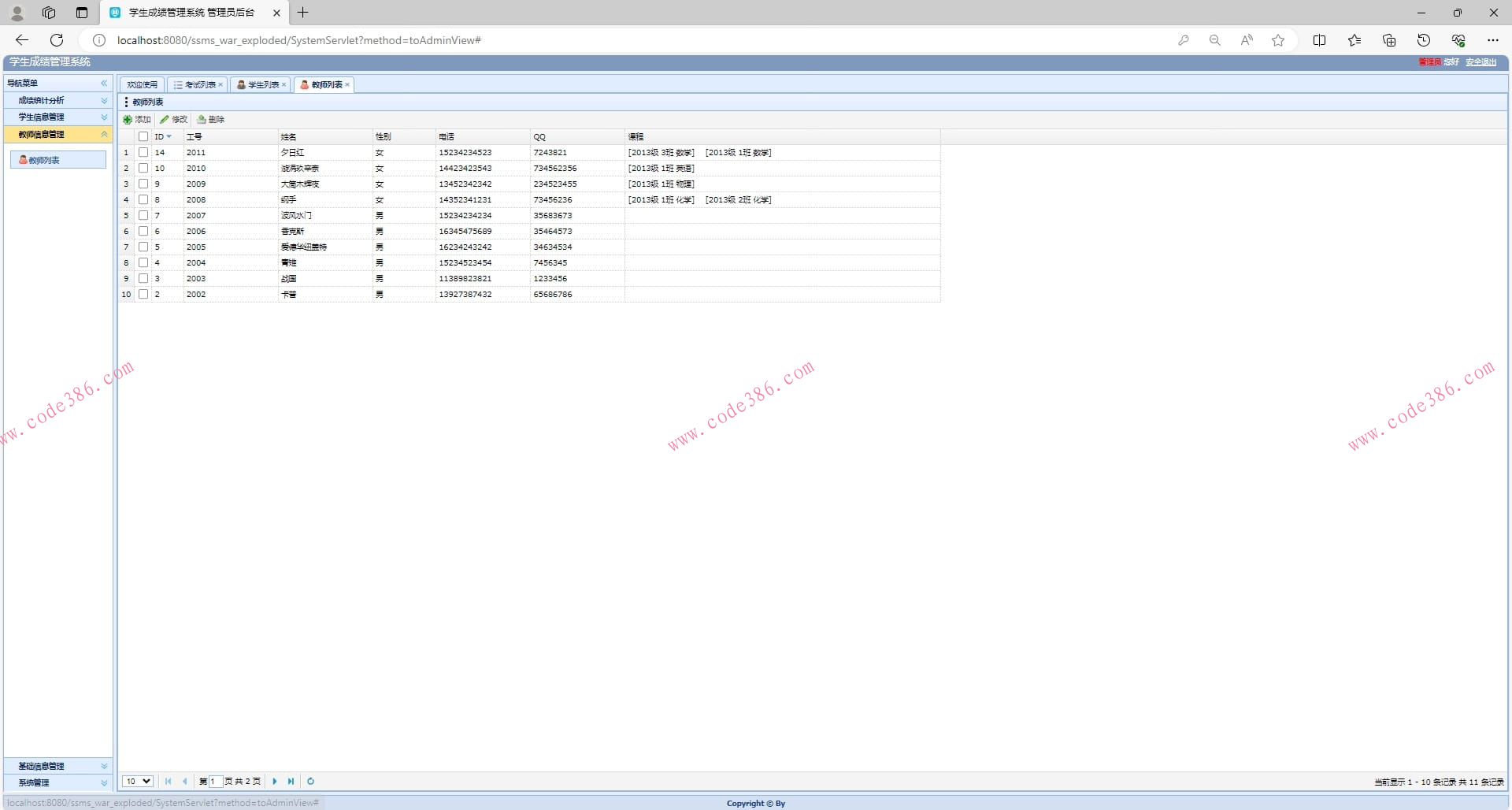This screenshot has height=810, width=1512.
Task: View site information icon in address bar
Action: [x=99, y=40]
